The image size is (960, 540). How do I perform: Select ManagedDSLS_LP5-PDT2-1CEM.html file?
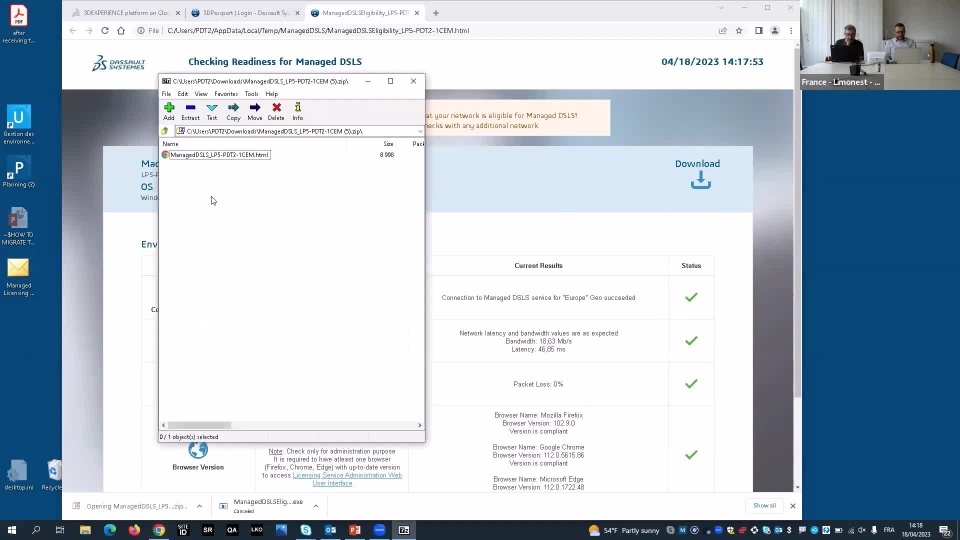pos(219,155)
